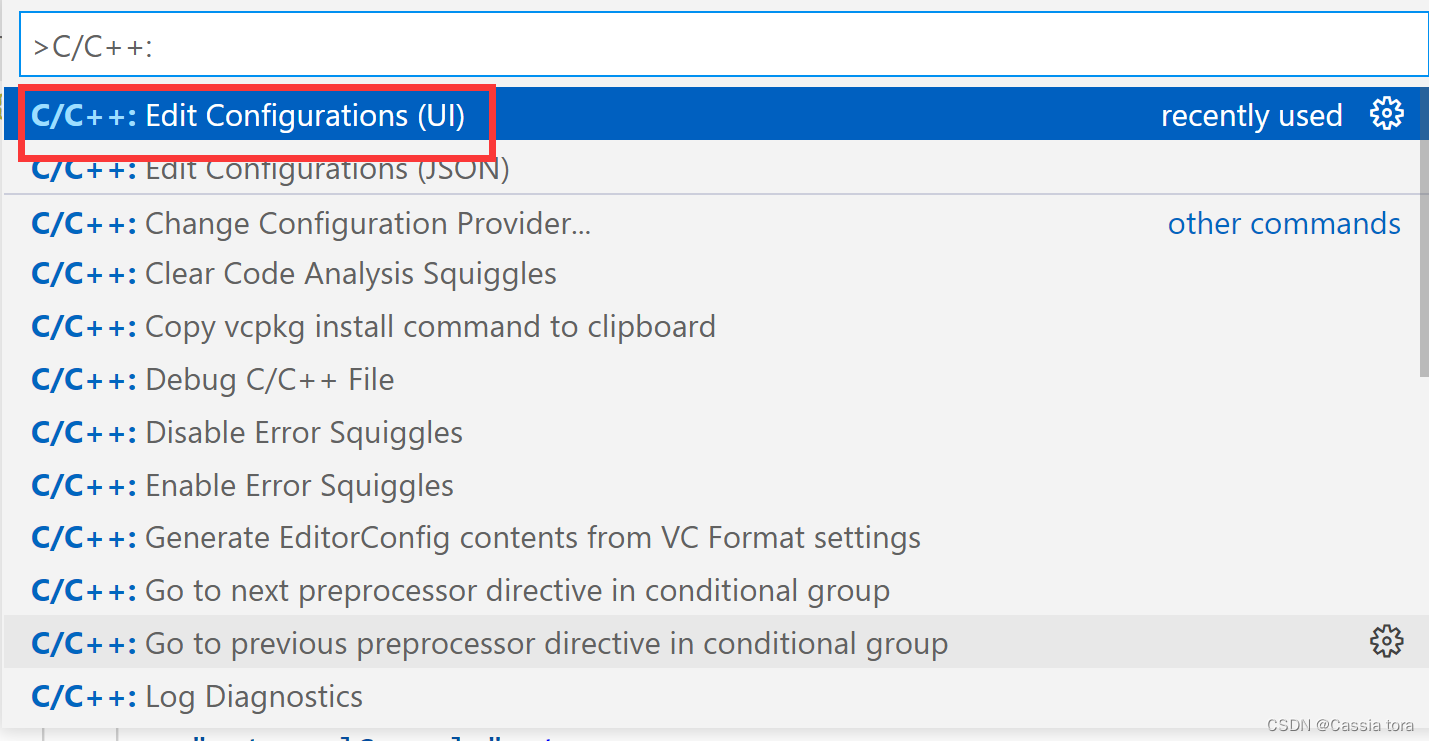
Task: Go to next preprocessor directive command
Action: click(x=460, y=590)
